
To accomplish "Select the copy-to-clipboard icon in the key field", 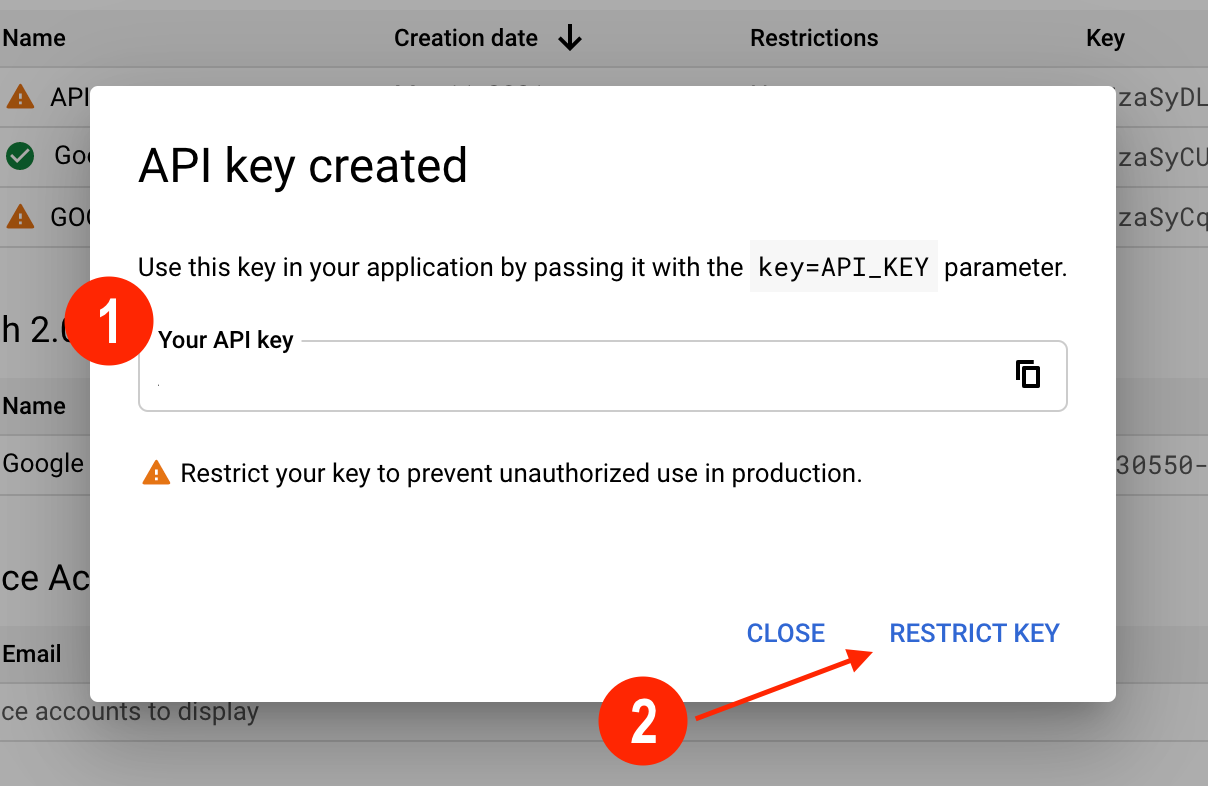I will point(1028,375).
